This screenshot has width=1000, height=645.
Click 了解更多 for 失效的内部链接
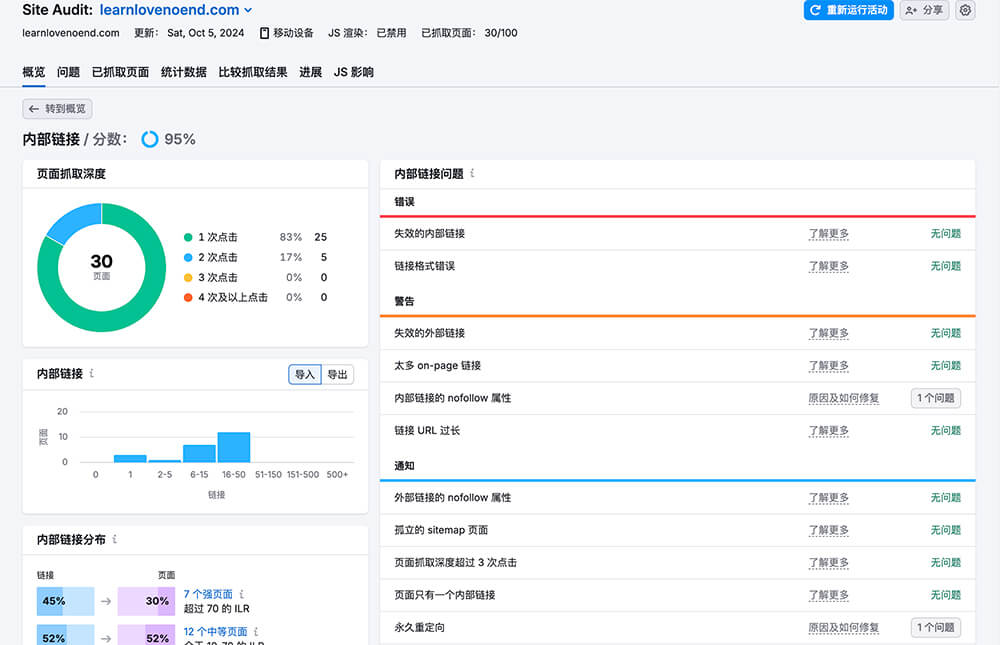(828, 234)
